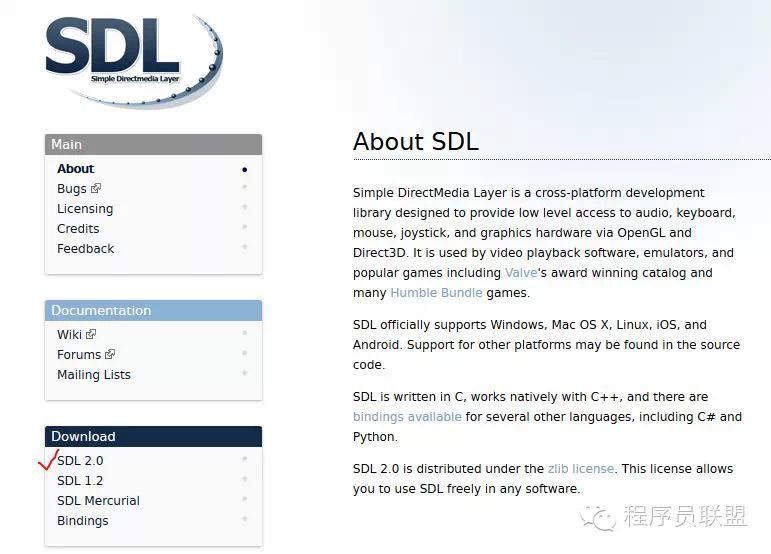Open the Forums link
This screenshot has width=771, height=554.
[79, 354]
